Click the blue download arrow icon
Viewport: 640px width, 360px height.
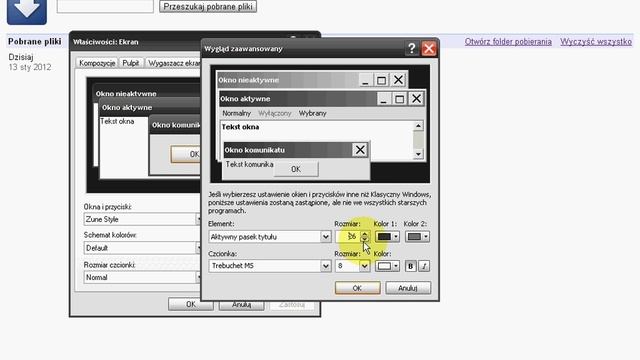click(27, 11)
